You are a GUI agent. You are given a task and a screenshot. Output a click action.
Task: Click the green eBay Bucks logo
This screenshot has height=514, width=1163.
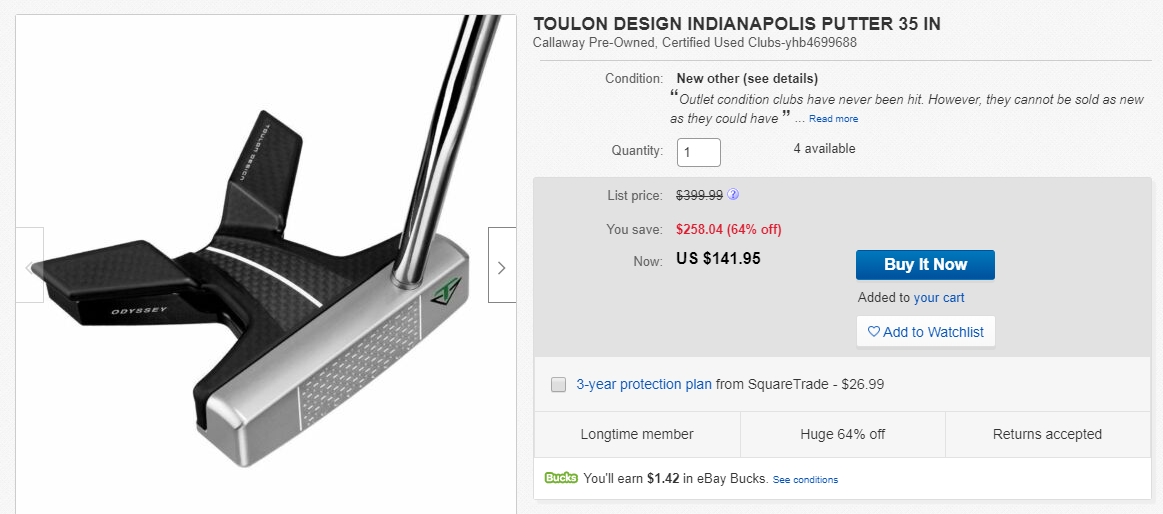[561, 478]
